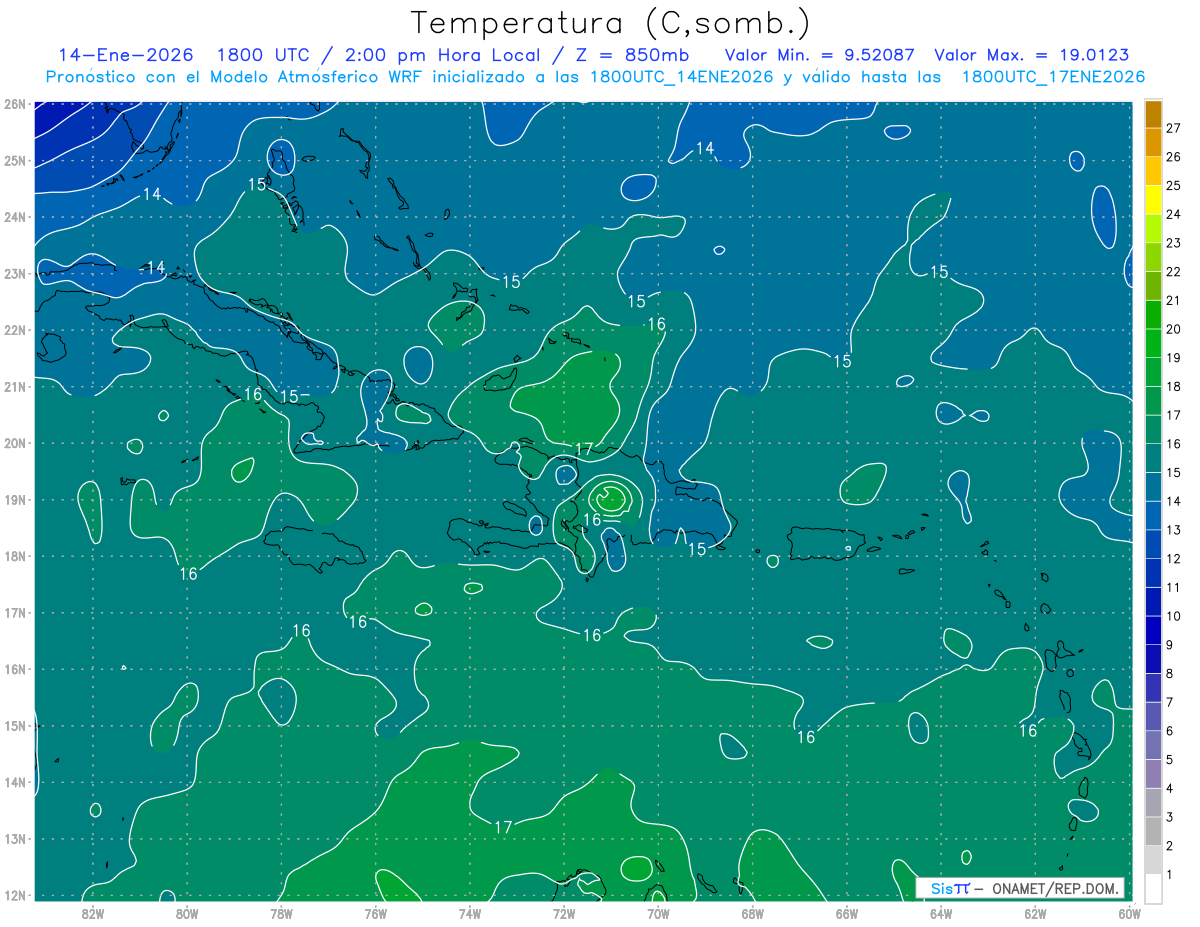Viewport: 1200px width, 927px height.
Task: Click legend color band between 2 and 3
Action: click(x=1153, y=831)
